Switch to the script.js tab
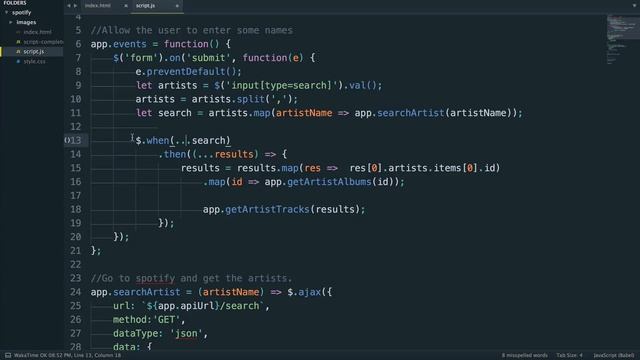The width and height of the screenshot is (640, 360). point(145,6)
